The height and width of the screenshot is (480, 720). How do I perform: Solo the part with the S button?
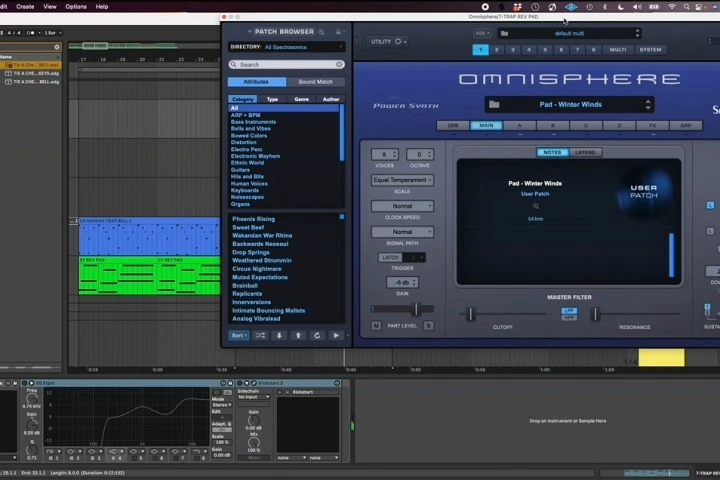coord(428,326)
